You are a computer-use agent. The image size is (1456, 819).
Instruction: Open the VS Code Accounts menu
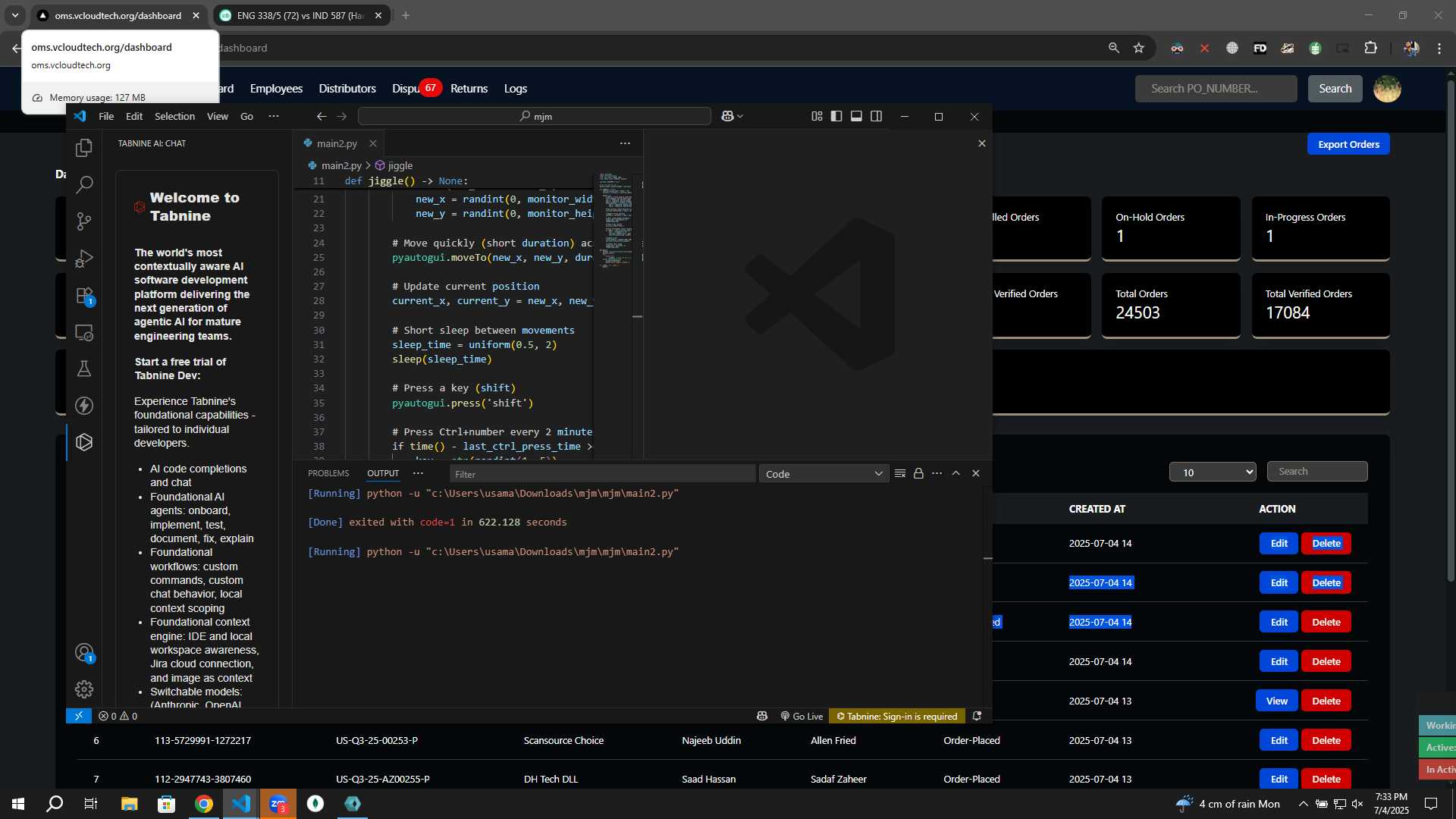click(x=84, y=653)
